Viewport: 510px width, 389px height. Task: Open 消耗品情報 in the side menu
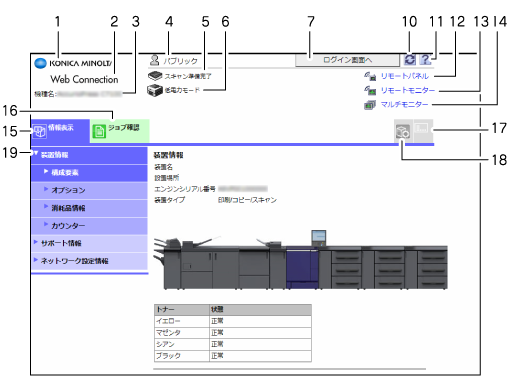click(89, 208)
